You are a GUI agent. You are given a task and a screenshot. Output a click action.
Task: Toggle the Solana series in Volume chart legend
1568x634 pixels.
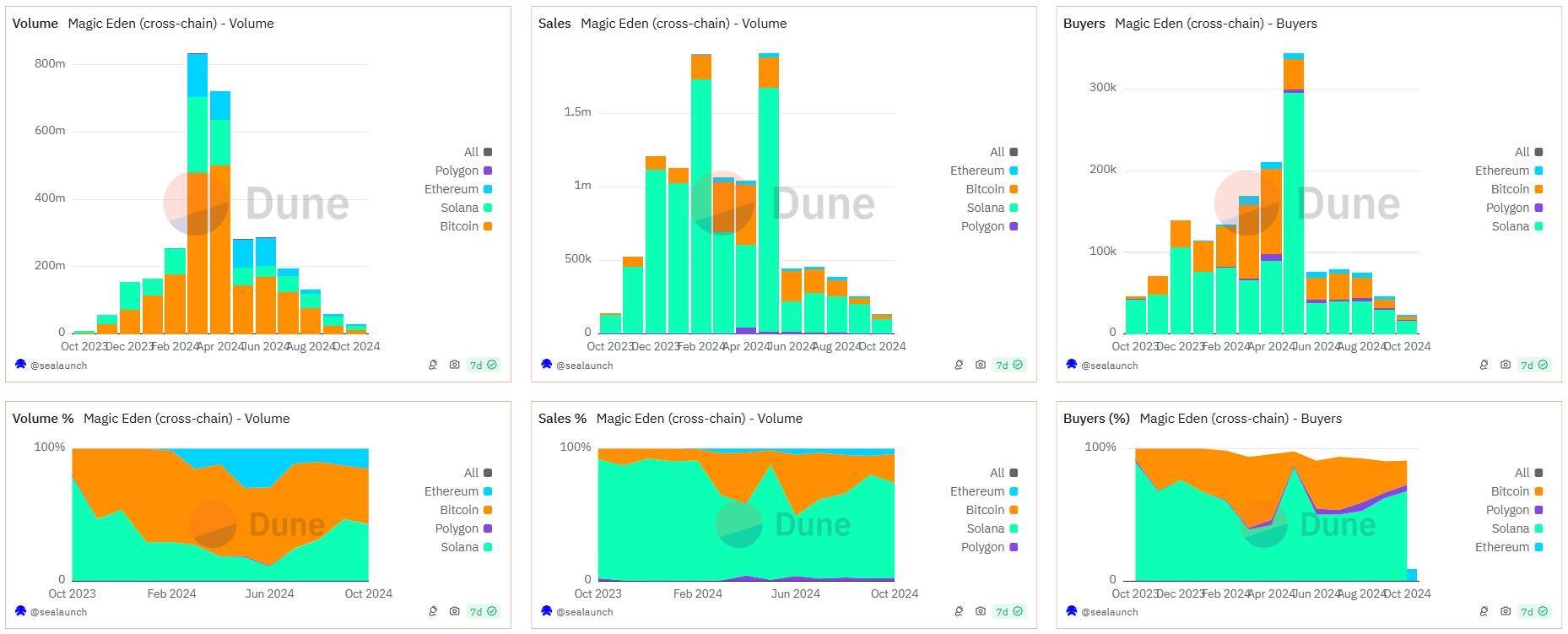point(466,208)
